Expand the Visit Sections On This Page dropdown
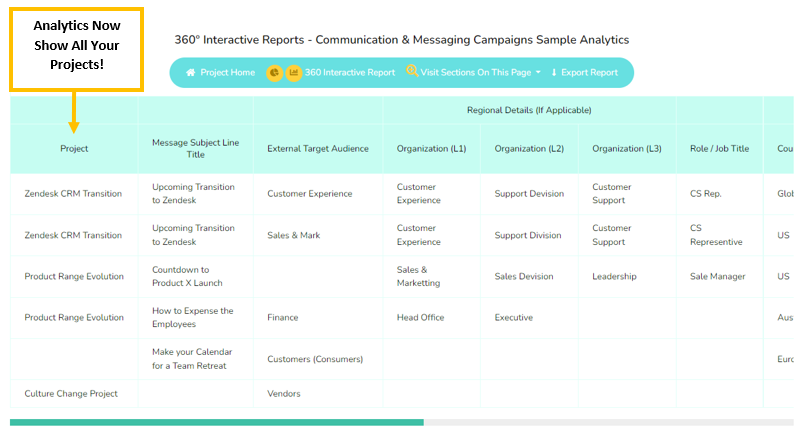The width and height of the screenshot is (799, 436). click(x=474, y=72)
